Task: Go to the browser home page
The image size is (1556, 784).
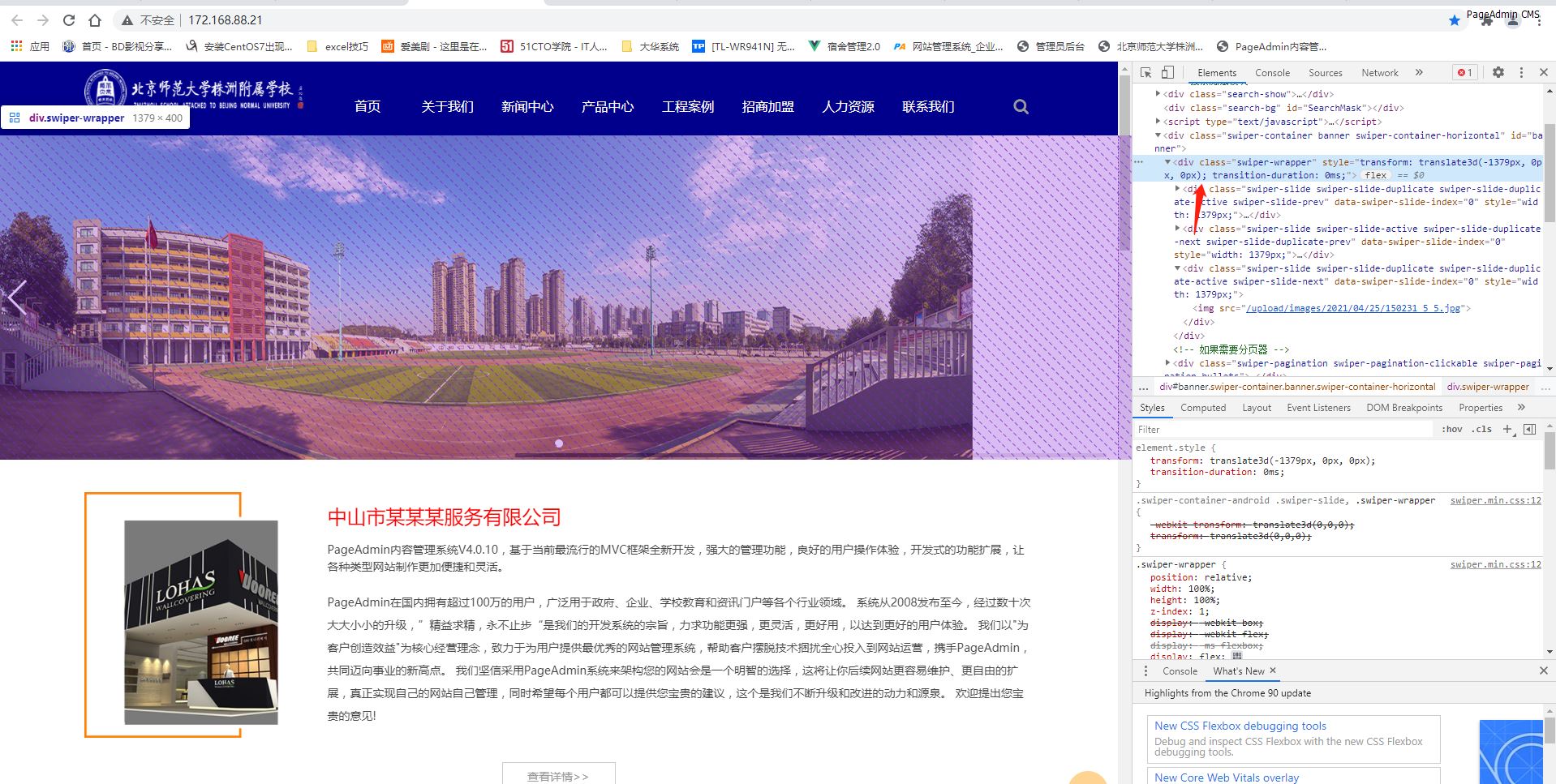Action: click(x=95, y=20)
